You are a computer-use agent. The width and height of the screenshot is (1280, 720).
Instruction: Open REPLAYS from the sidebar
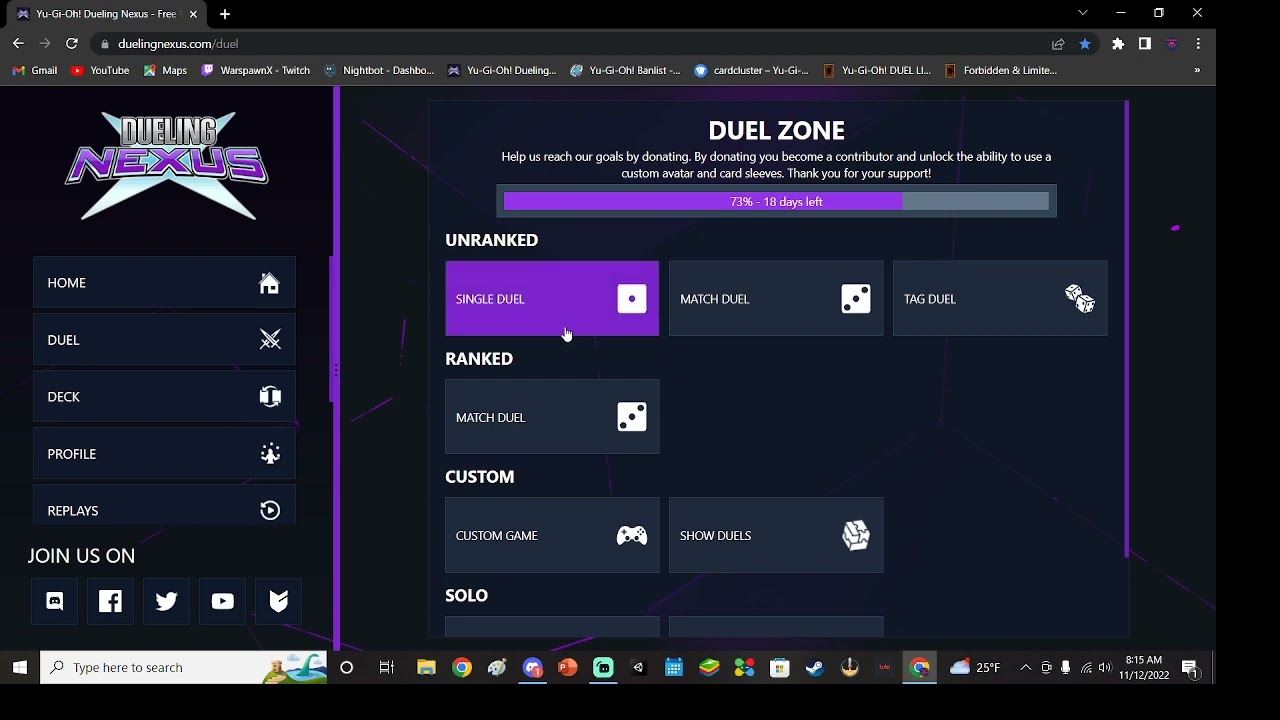point(164,507)
